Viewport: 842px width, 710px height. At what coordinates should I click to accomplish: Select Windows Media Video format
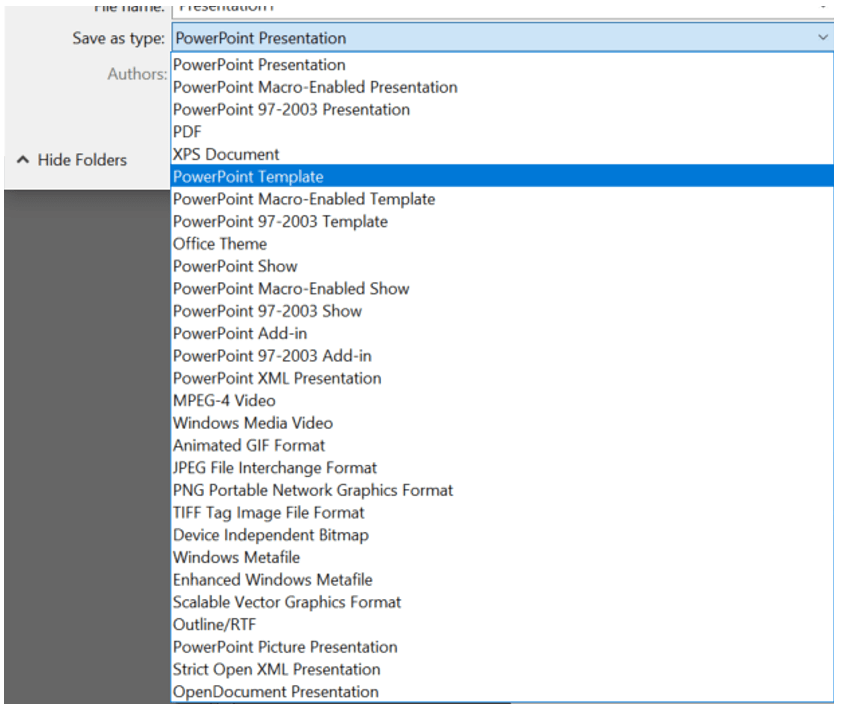pos(253,423)
